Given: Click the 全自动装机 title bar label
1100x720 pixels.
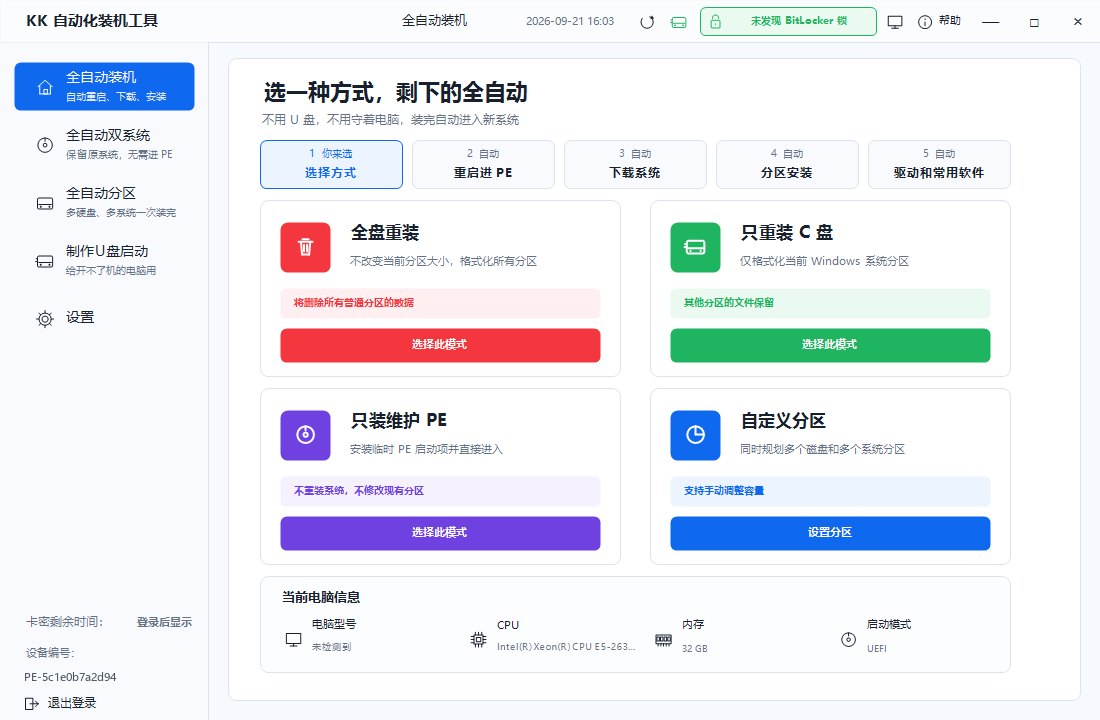Looking at the screenshot, I should point(434,21).
